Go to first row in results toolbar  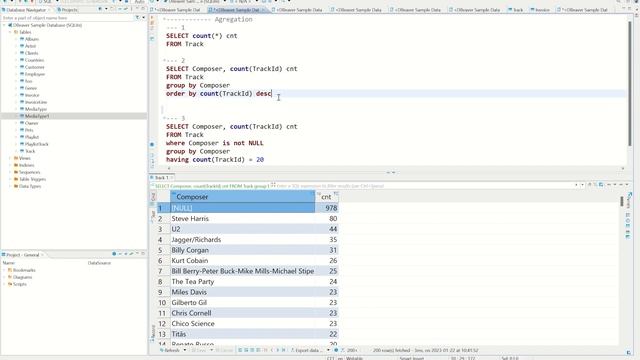(265, 350)
